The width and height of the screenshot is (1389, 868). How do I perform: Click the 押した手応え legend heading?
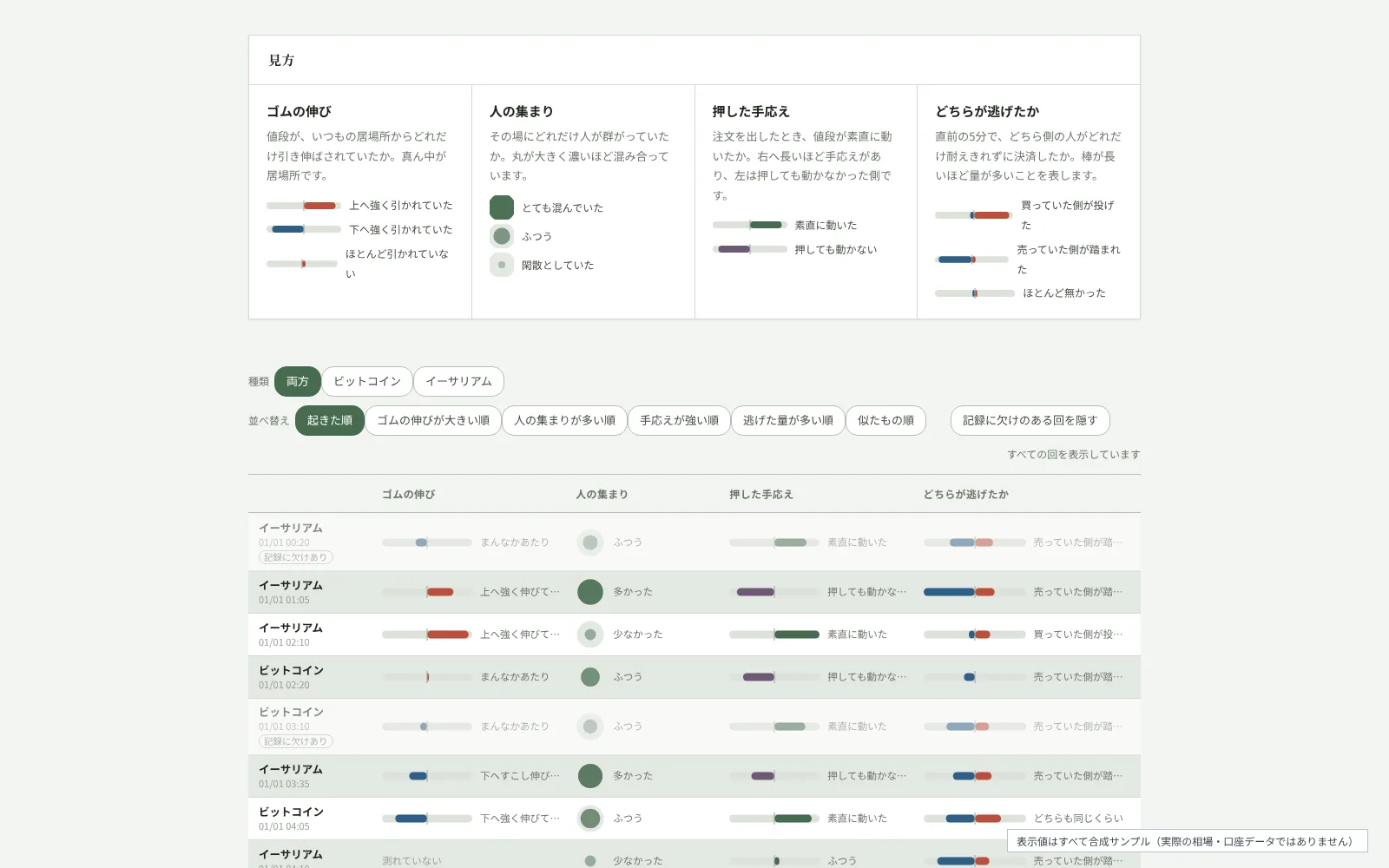pos(751,111)
